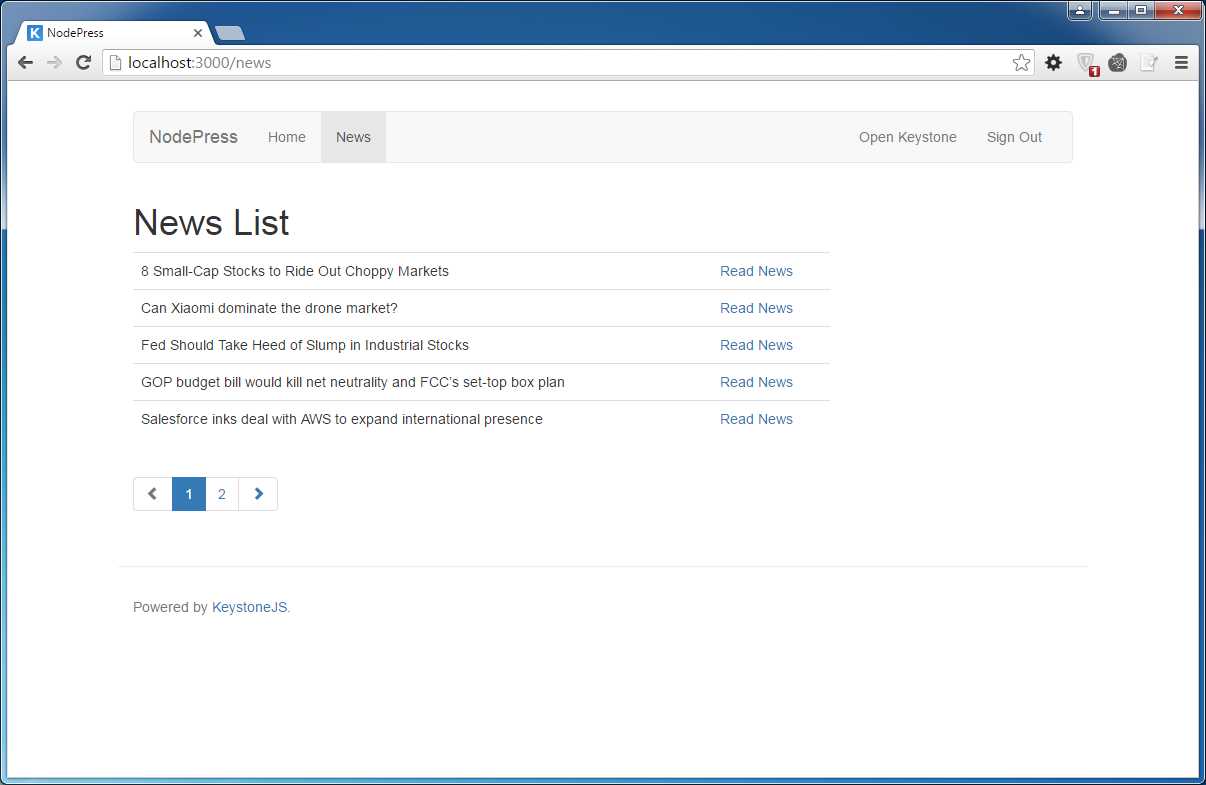The height and width of the screenshot is (785, 1206).
Task: Open Keystone admin panel
Action: (907, 137)
